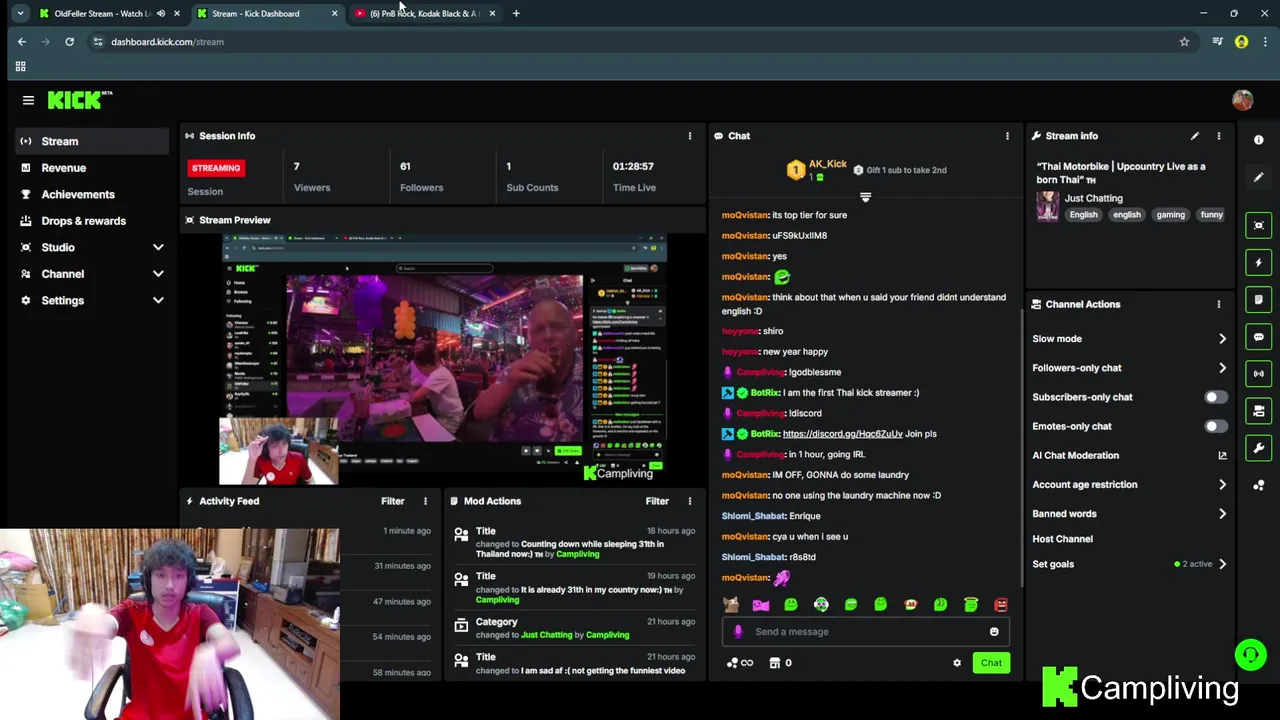The image size is (1280, 720).
Task: Open the discord.gg invite link in chat
Action: point(842,434)
